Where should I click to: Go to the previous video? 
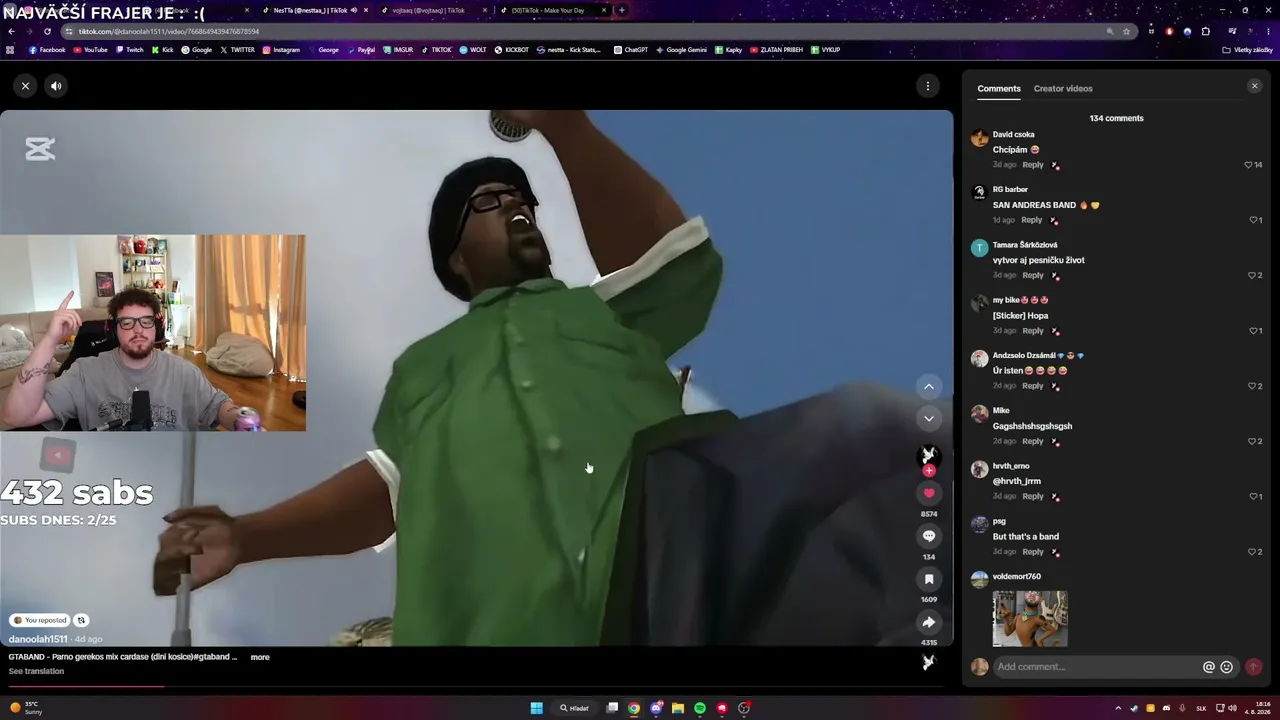pyautogui.click(x=929, y=387)
